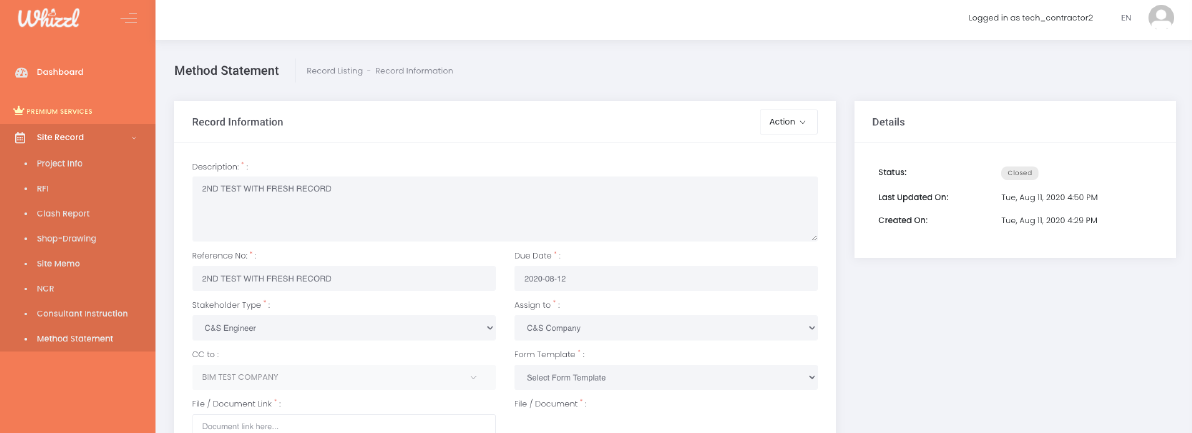This screenshot has width=1192, height=433.
Task: Navigate to Shop-Drawing in the sidebar
Action: tap(66, 238)
